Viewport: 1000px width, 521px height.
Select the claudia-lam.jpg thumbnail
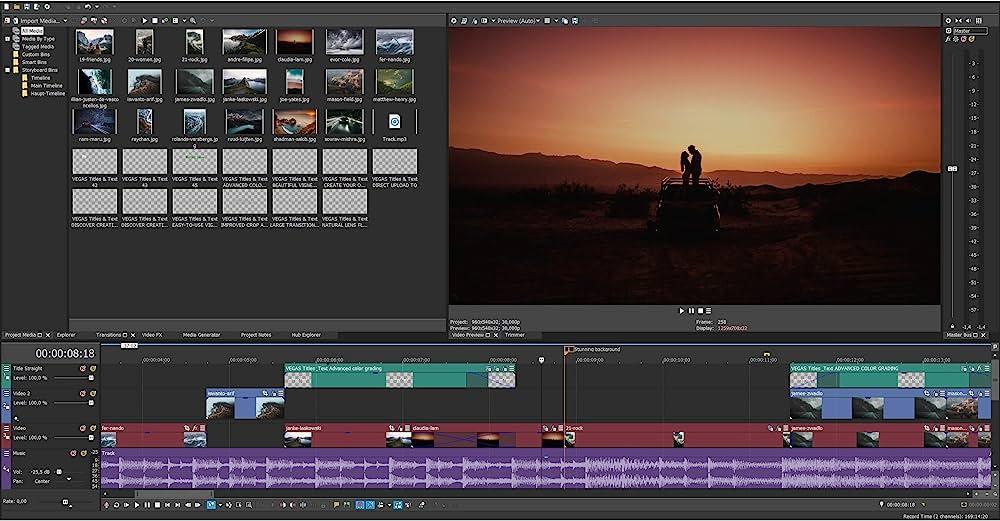coord(294,43)
